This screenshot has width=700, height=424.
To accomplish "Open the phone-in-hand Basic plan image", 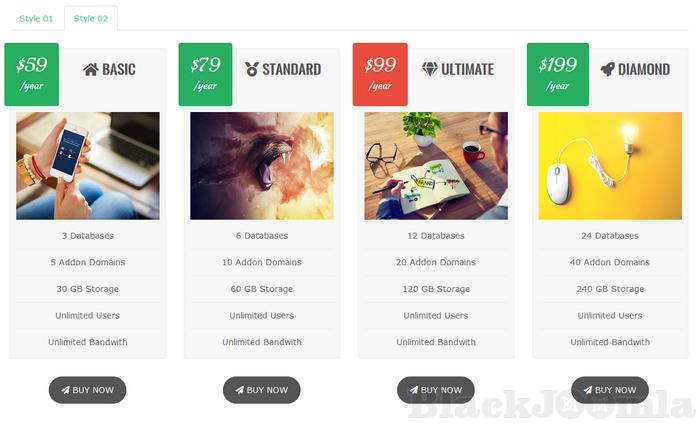I will [88, 166].
